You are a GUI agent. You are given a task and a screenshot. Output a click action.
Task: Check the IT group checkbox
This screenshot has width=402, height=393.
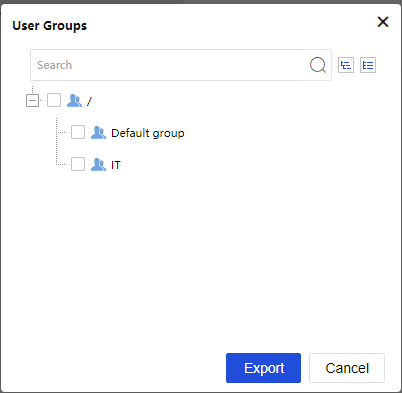coord(78,164)
